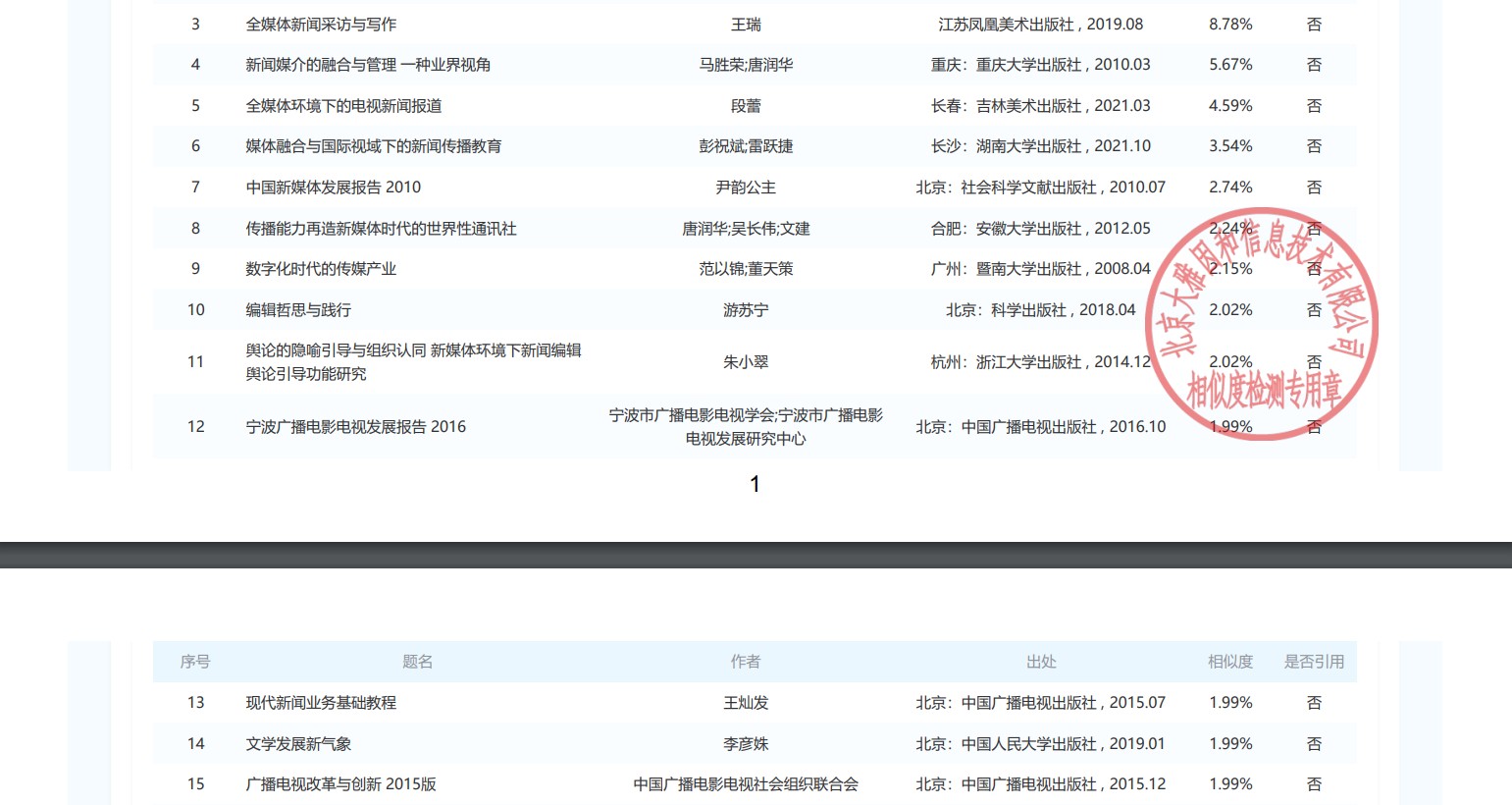Click the author name 李彦姝
The image size is (1512, 805).
746,744
